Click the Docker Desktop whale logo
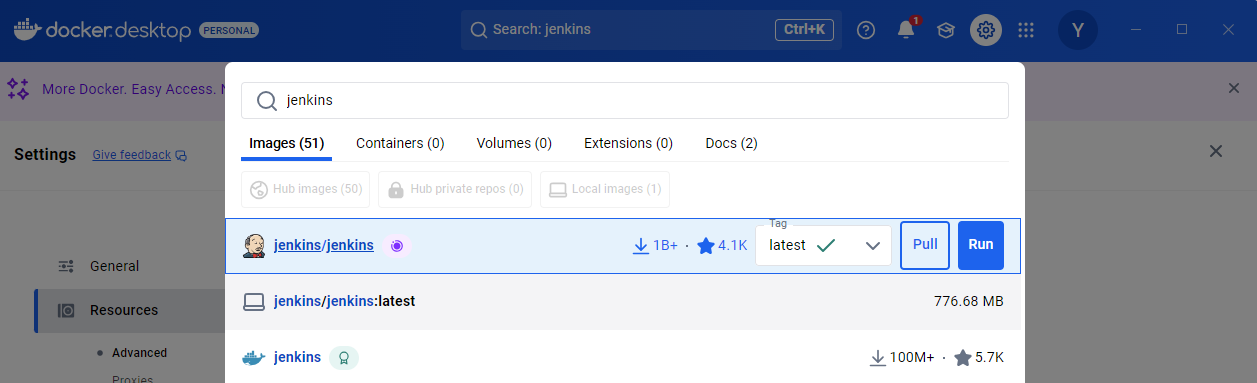Viewport: 1257px width, 383px height. coord(27,29)
